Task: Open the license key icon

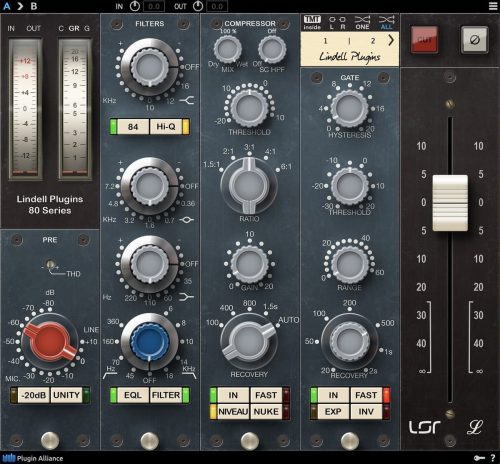Action: (x=479, y=458)
